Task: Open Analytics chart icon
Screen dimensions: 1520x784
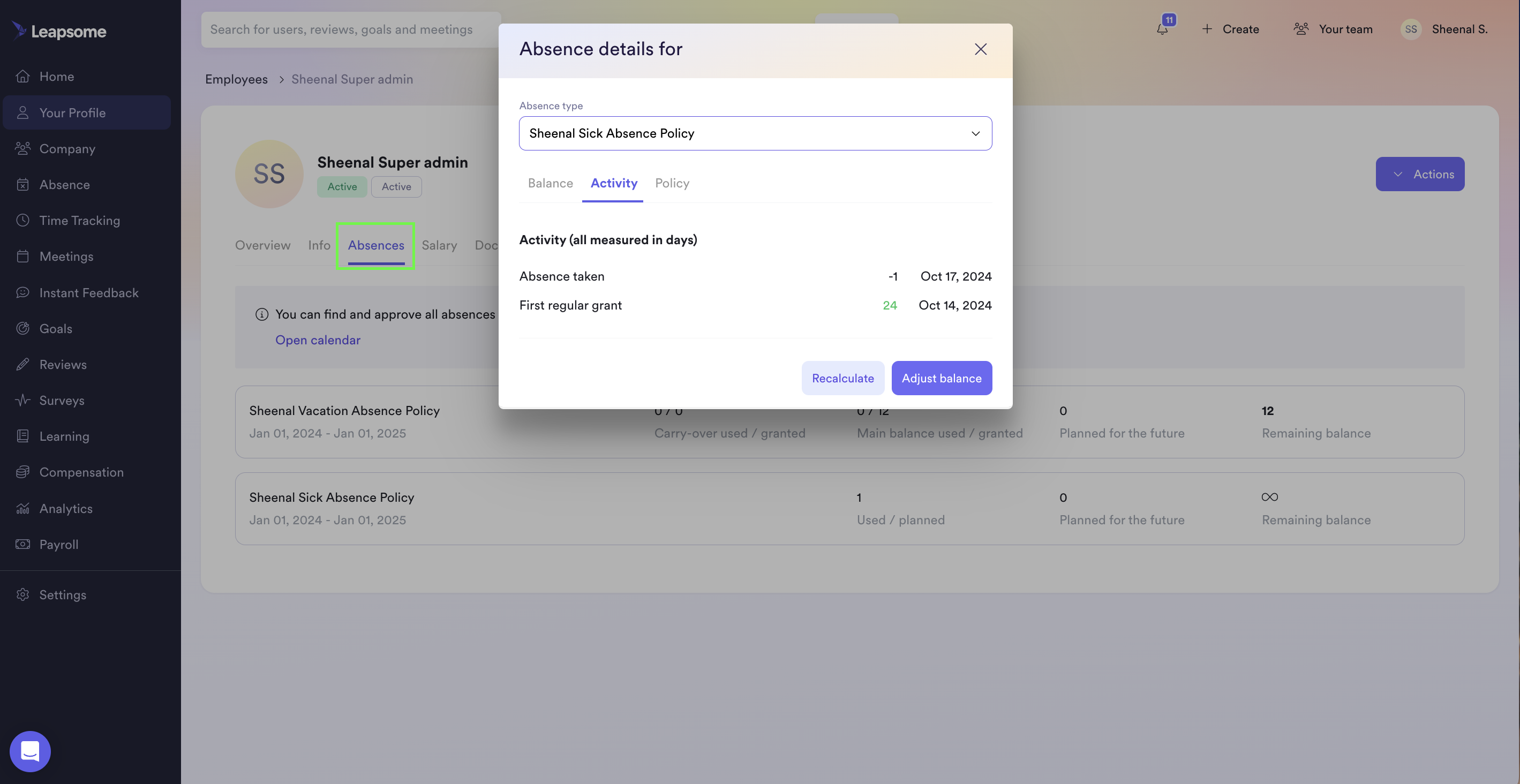Action: [22, 509]
